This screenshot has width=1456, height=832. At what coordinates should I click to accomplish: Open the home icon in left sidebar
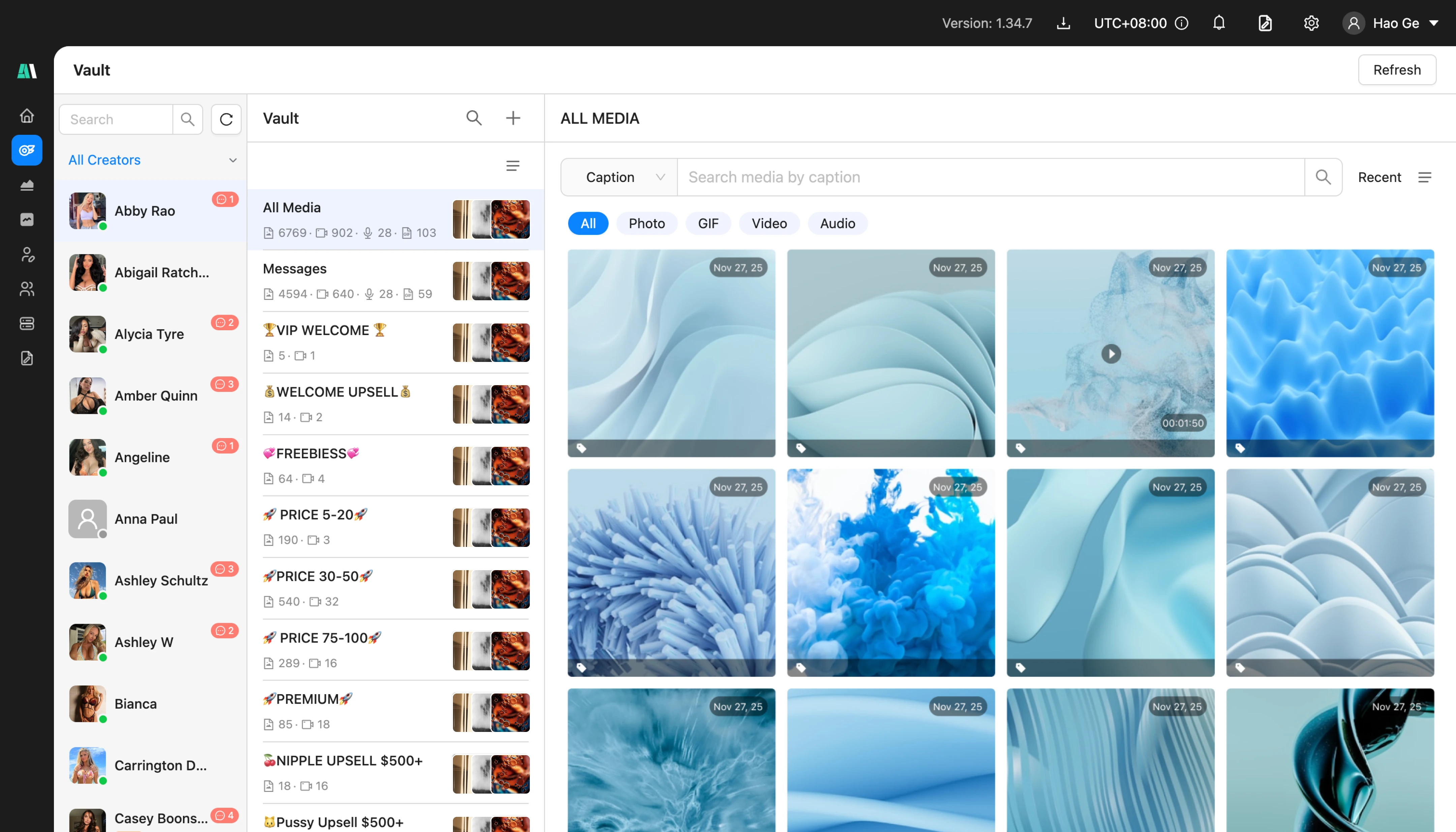point(27,116)
